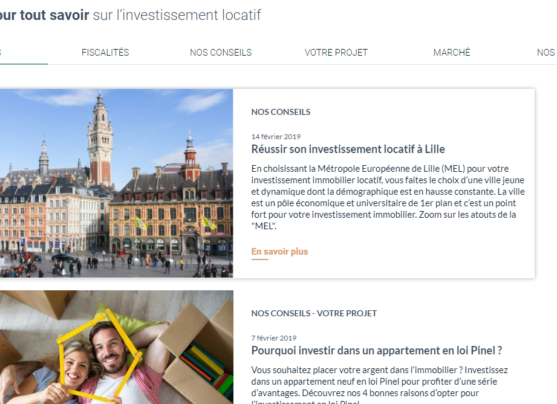The height and width of the screenshot is (404, 557).
Task: Open the FISCALITÉS tab
Action: [x=105, y=53]
